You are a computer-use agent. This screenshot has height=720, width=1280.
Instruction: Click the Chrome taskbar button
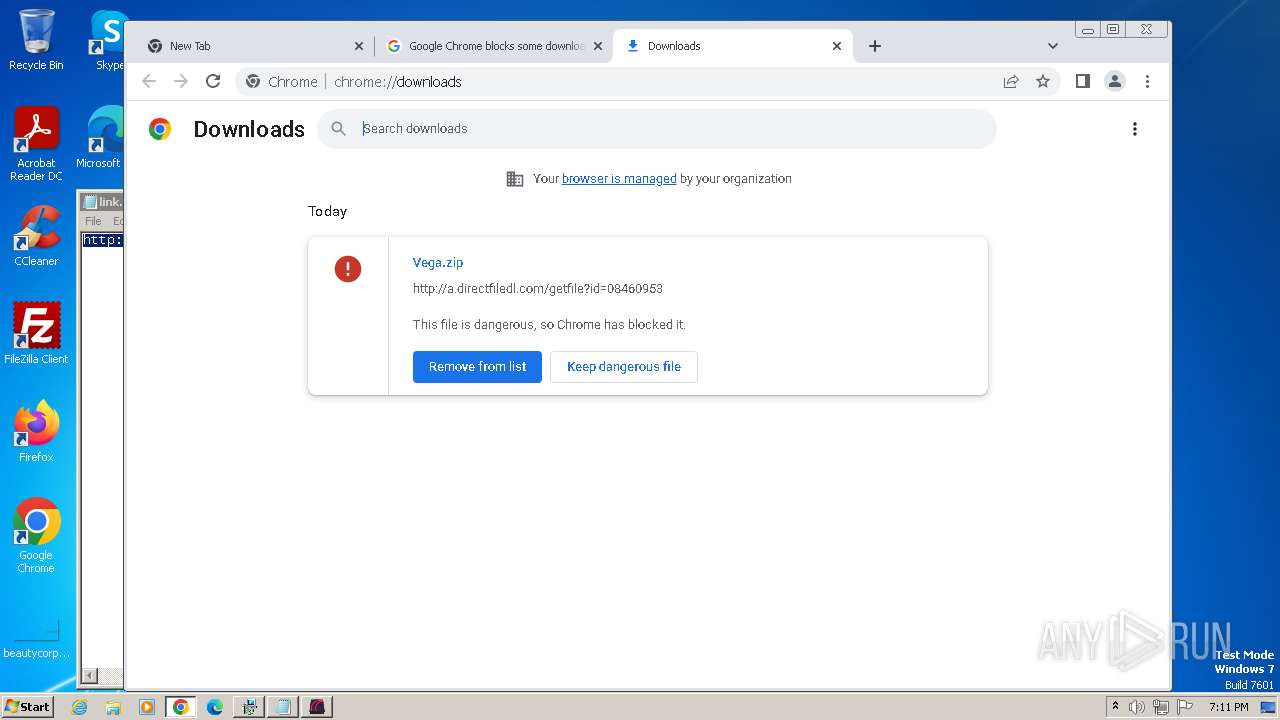pos(181,707)
